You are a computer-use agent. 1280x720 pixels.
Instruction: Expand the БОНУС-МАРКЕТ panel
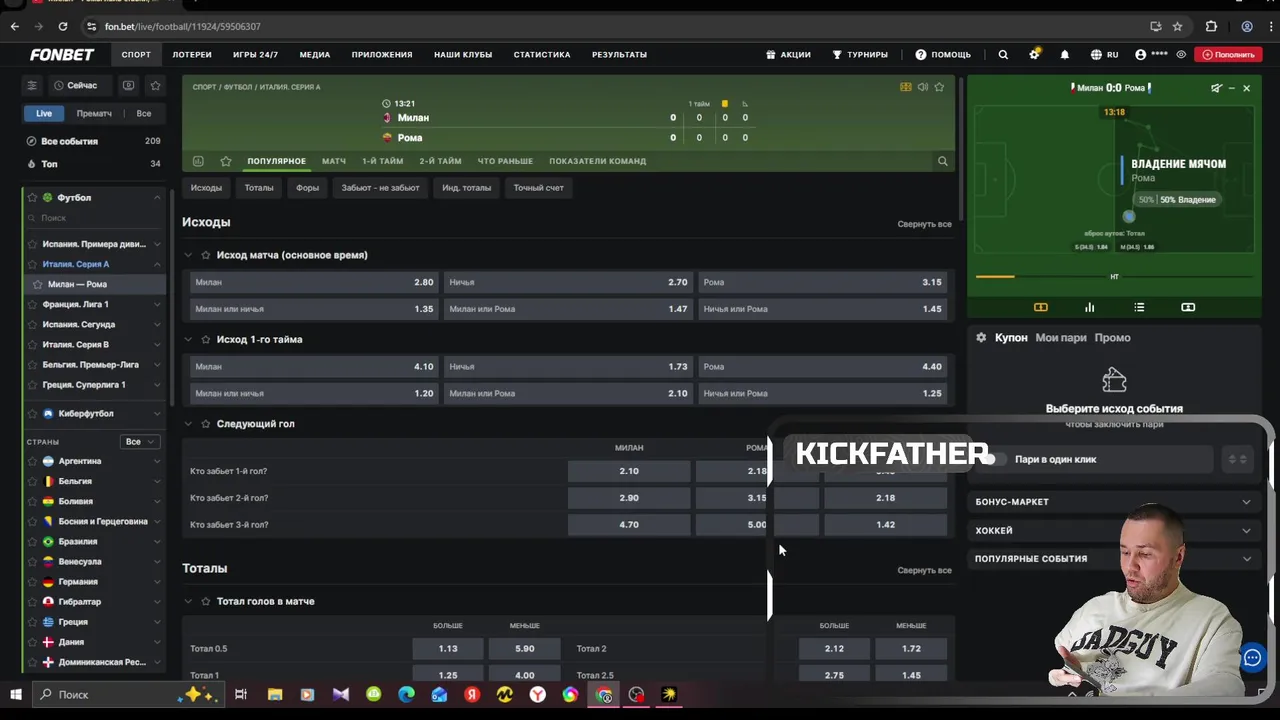[1114, 502]
